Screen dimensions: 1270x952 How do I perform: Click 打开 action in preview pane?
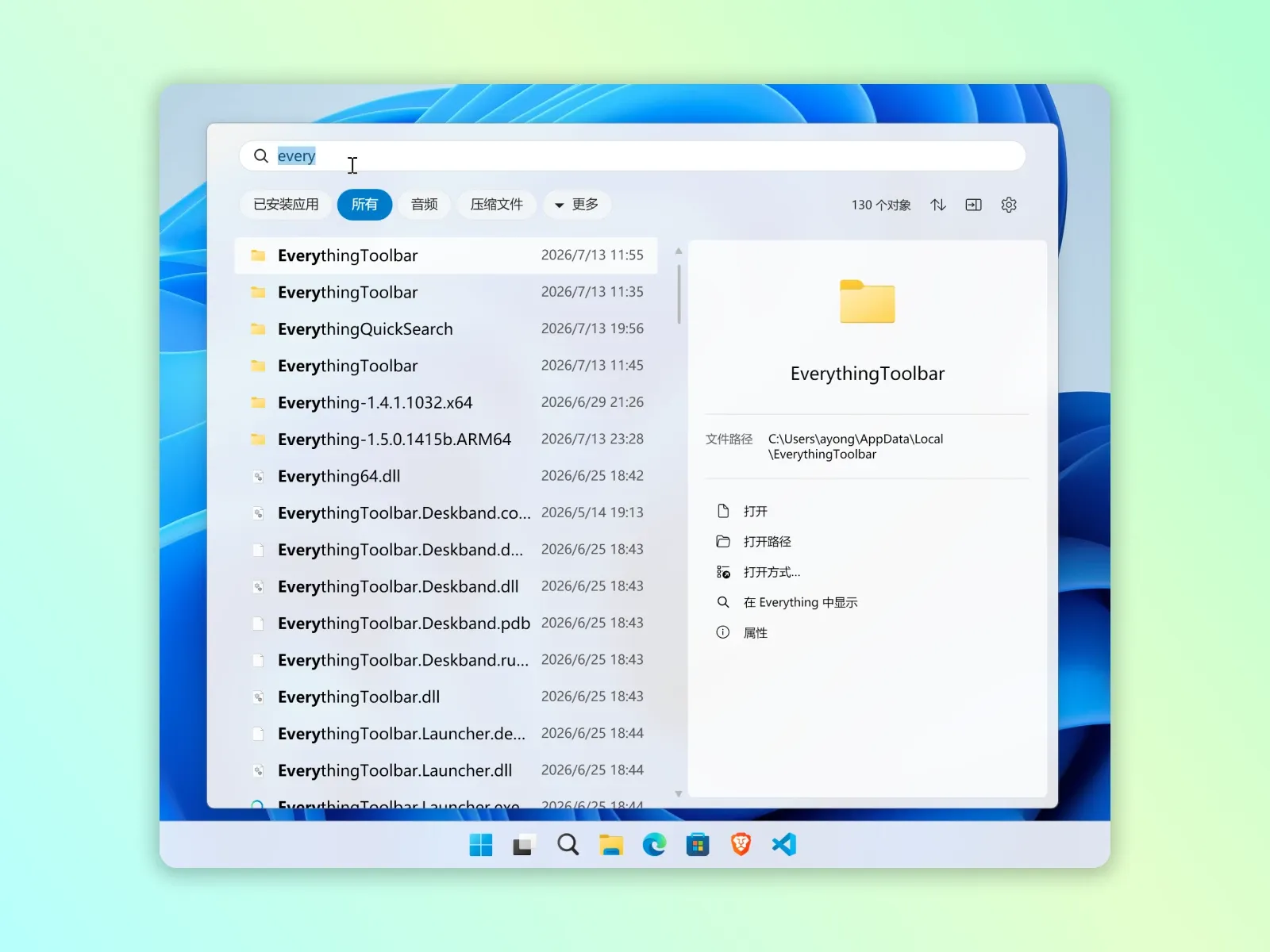(x=755, y=511)
